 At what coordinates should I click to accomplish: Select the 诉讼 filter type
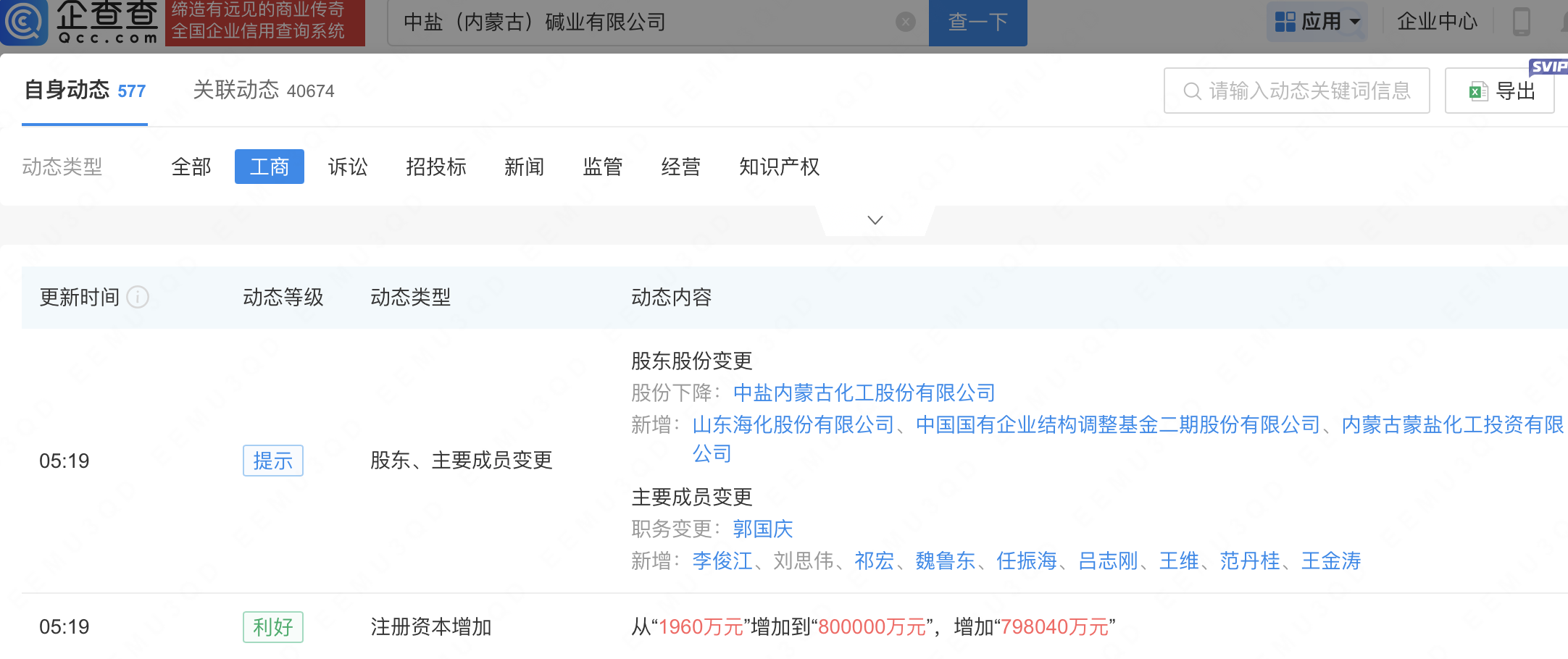tap(348, 167)
